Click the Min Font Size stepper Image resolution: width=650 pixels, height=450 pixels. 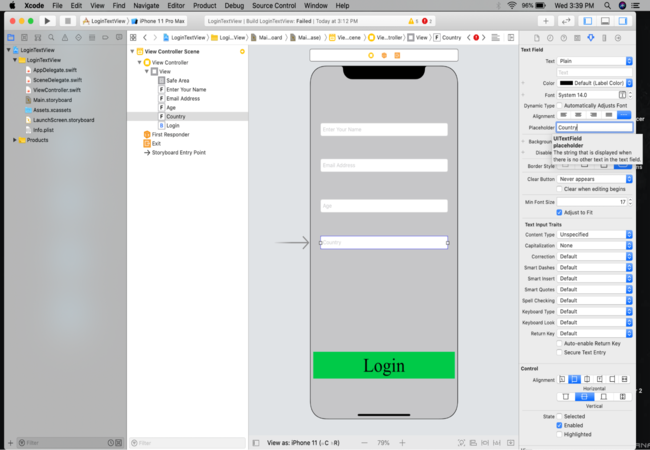click(630, 202)
